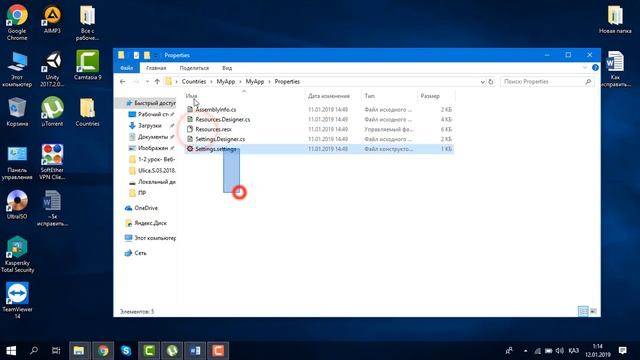Open Рабочий стол in navigation pane
The image size is (640, 360).
[x=152, y=114]
